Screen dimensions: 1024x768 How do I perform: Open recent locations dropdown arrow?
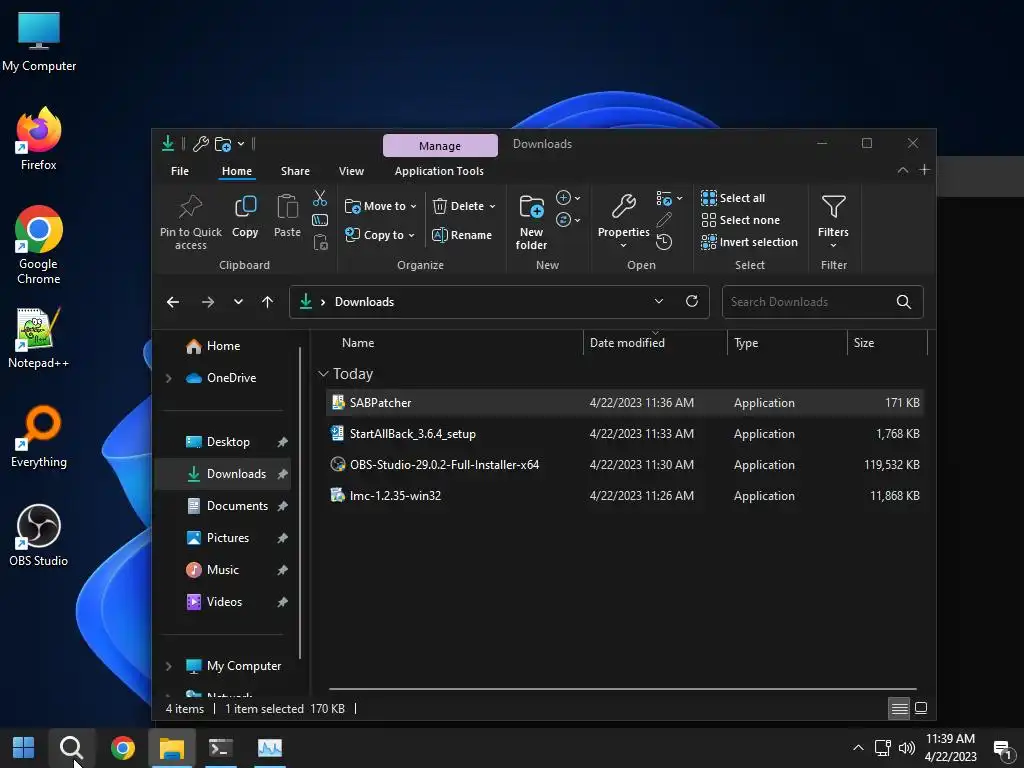coord(238,302)
